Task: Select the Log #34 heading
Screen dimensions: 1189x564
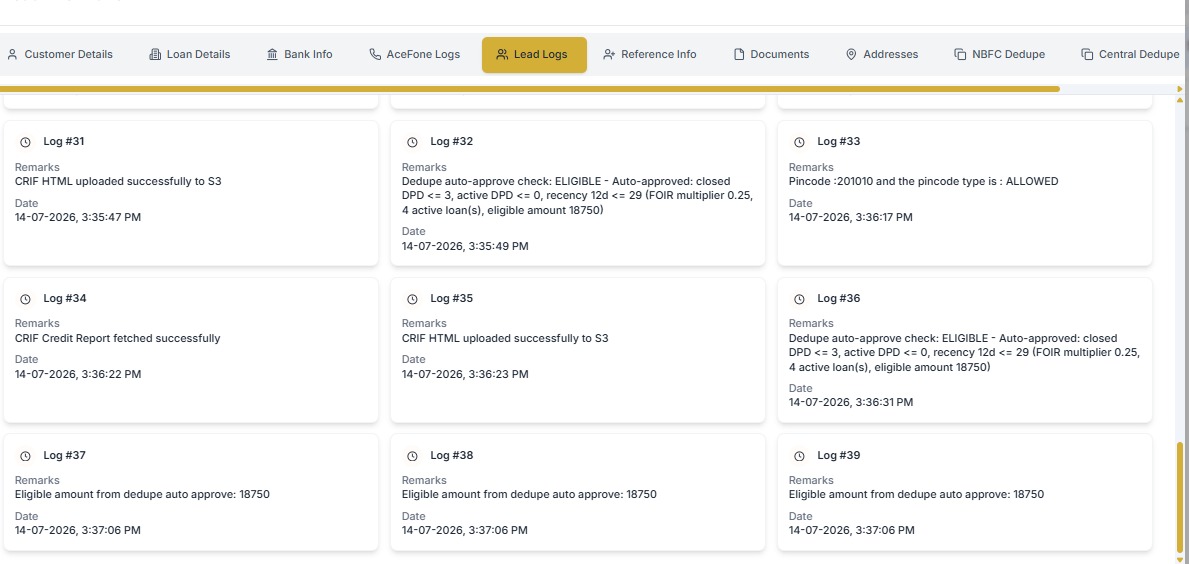Action: coord(64,299)
